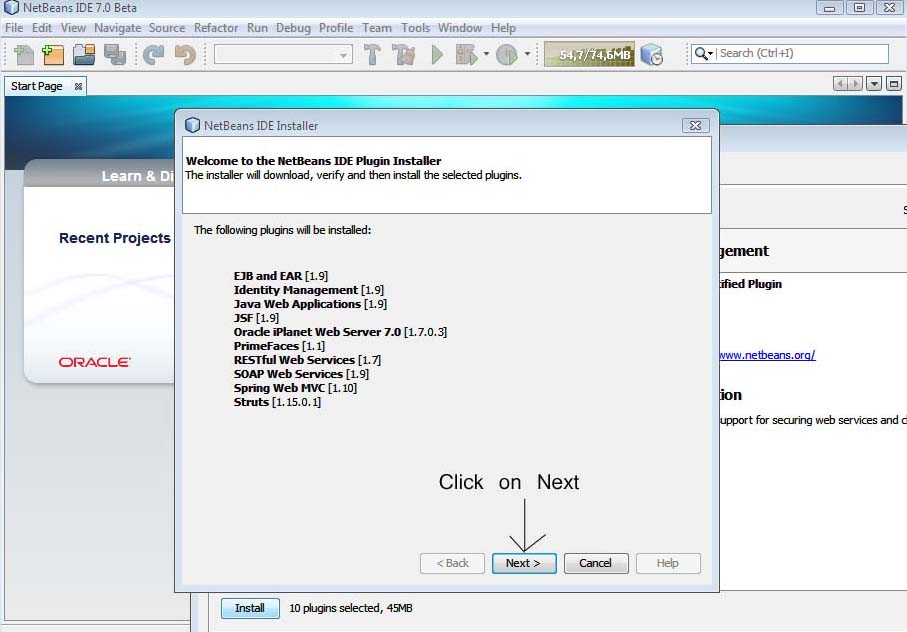Close the Start Page tab via its x
The height and width of the screenshot is (632, 907).
(78, 86)
